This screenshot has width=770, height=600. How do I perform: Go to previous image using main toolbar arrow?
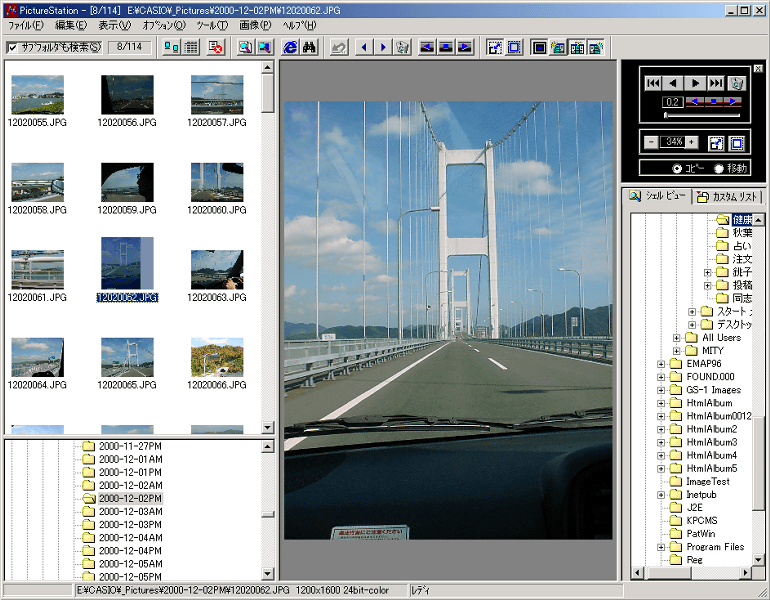point(364,47)
